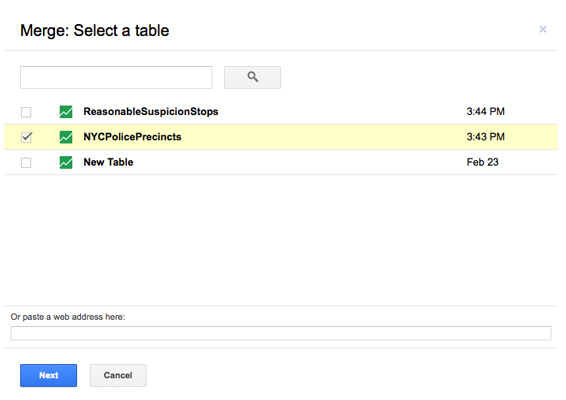Click the Cancel button
The image size is (566, 400).
coord(118,375)
